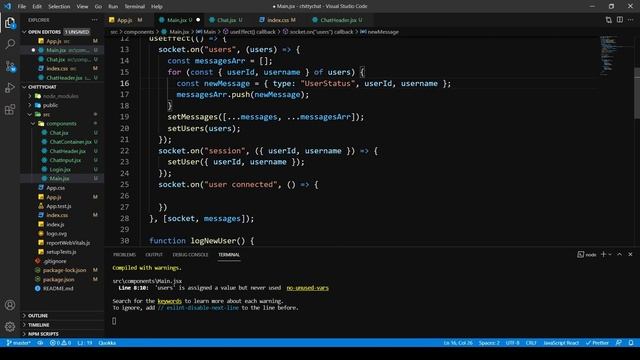
Task: Click the master branch indicator in status bar
Action: [x=18, y=343]
